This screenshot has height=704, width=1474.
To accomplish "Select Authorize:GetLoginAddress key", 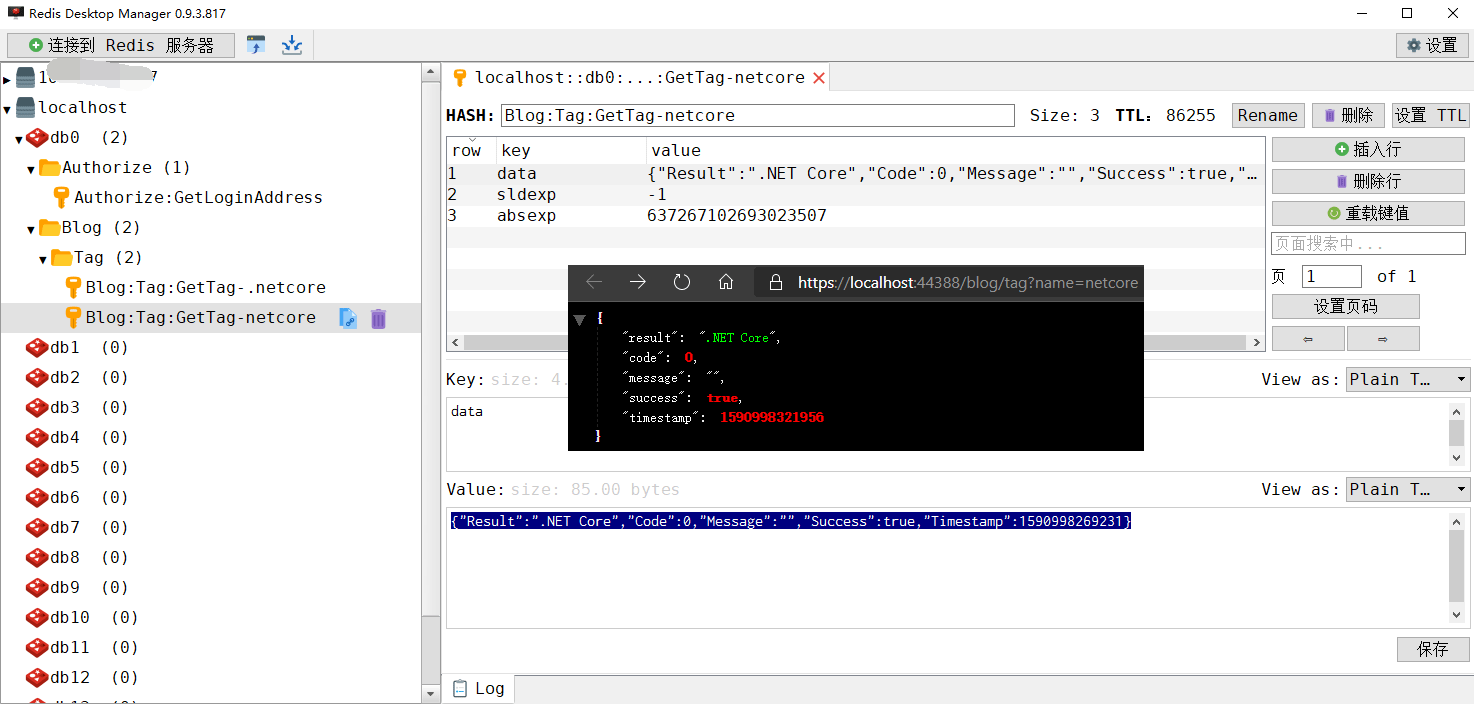I will click(197, 198).
